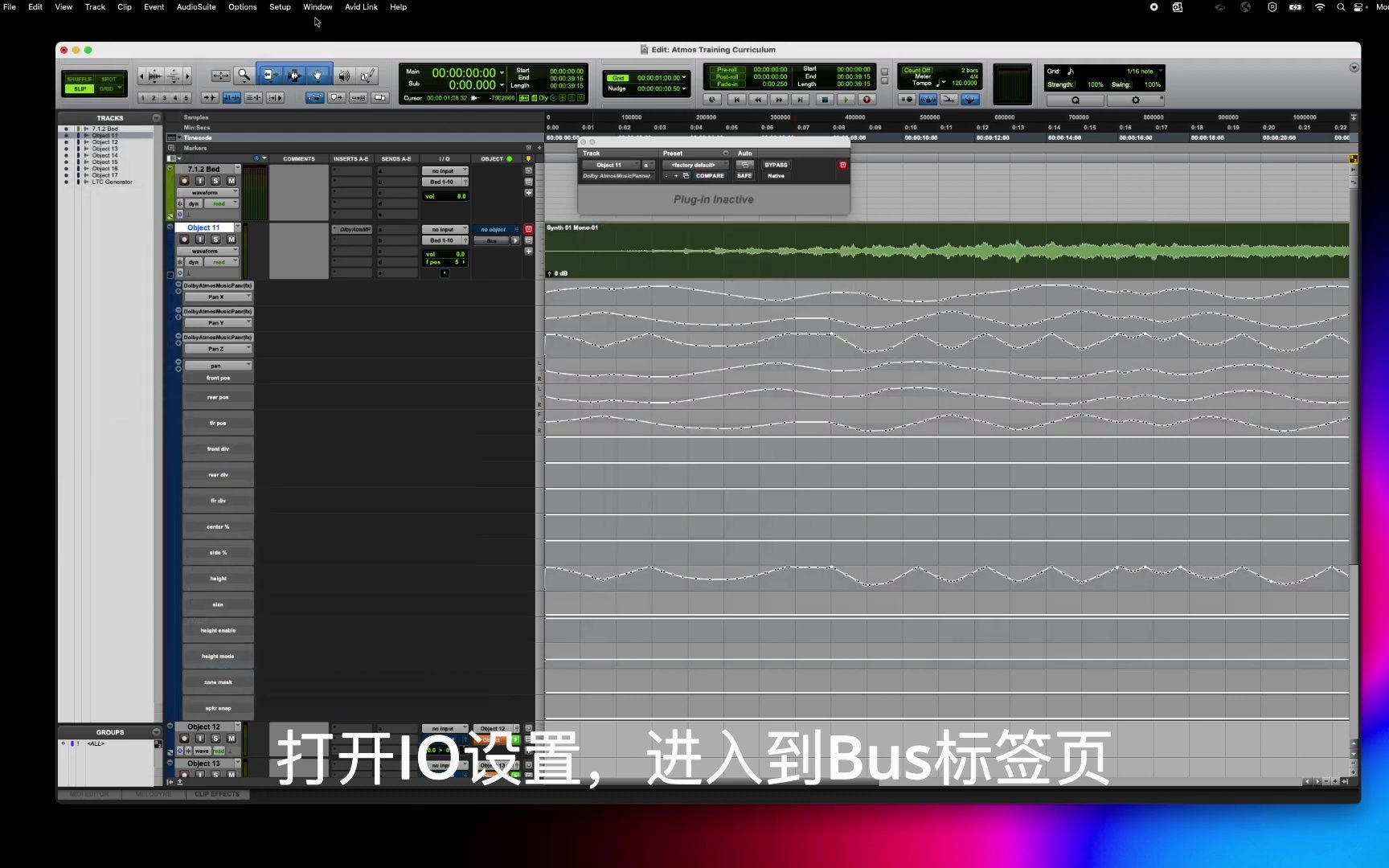Select LTC Generator in the track list
Viewport: 1389px width, 868px height.
click(112, 182)
